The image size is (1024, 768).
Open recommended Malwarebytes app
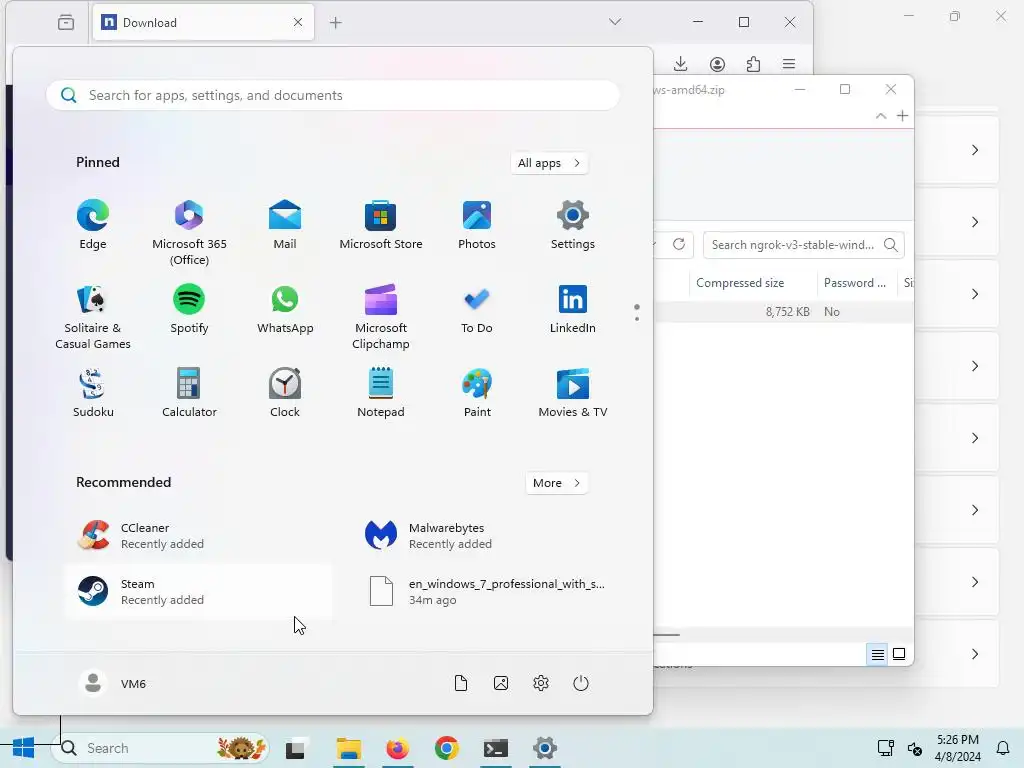pyautogui.click(x=486, y=536)
